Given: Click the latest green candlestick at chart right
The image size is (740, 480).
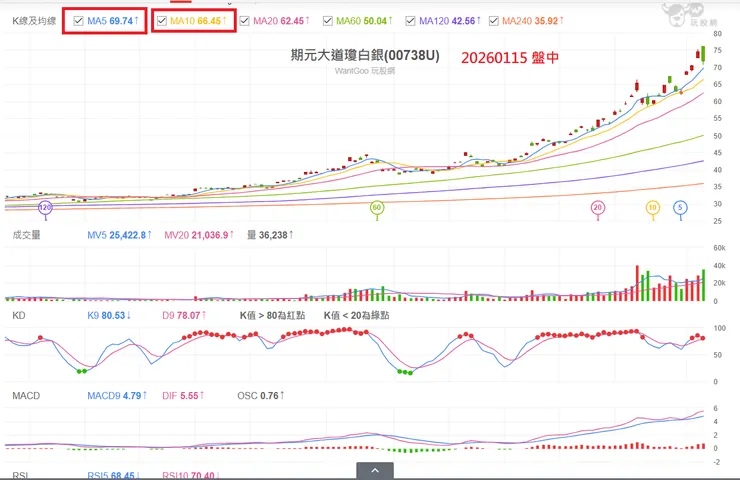Looking at the screenshot, I should (703, 54).
